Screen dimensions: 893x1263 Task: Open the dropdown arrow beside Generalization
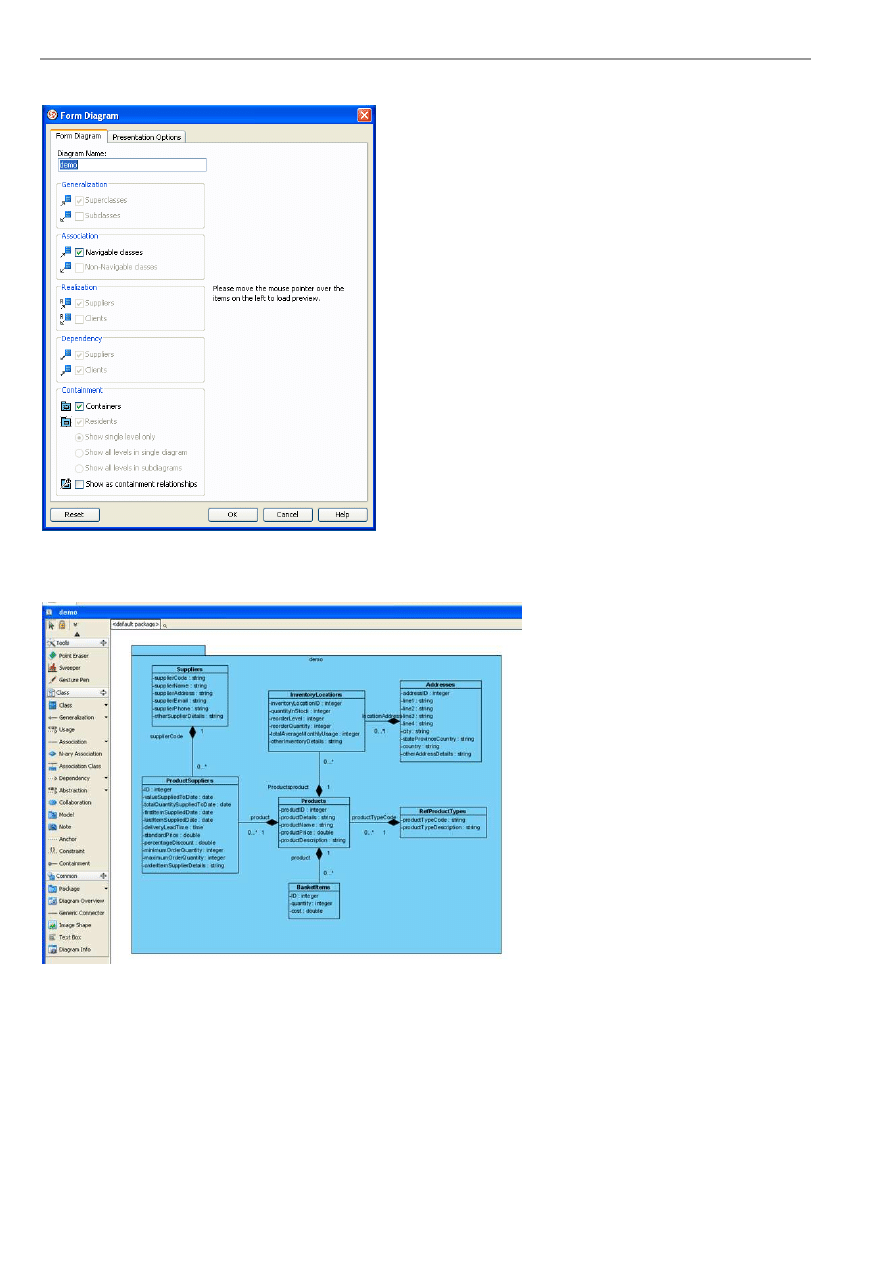click(x=106, y=717)
